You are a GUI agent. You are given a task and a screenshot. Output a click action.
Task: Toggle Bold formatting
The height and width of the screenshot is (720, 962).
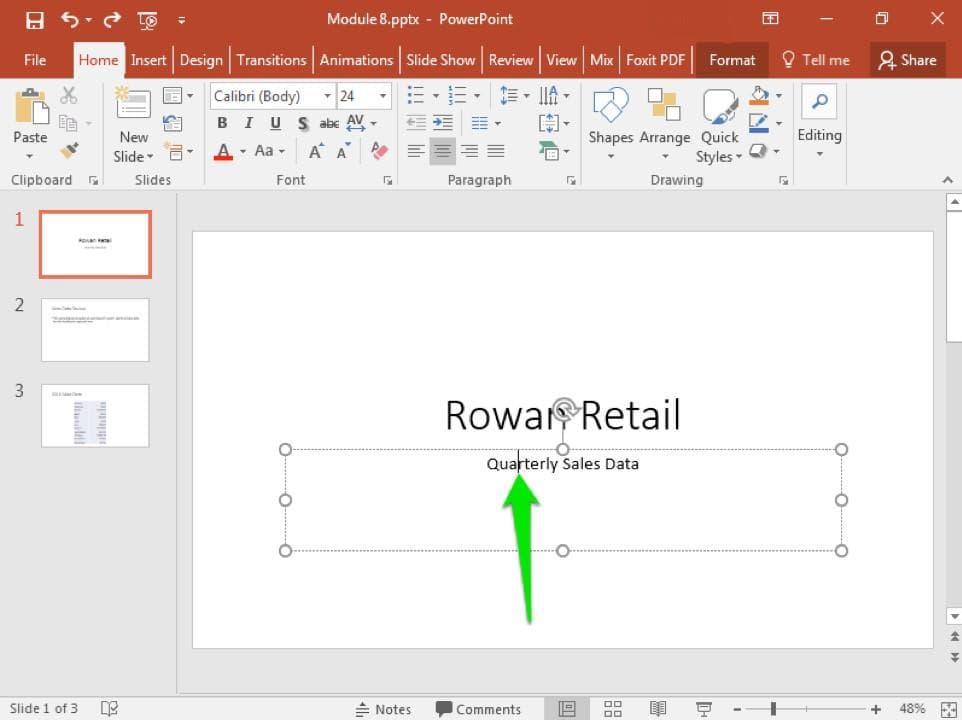[x=222, y=123]
